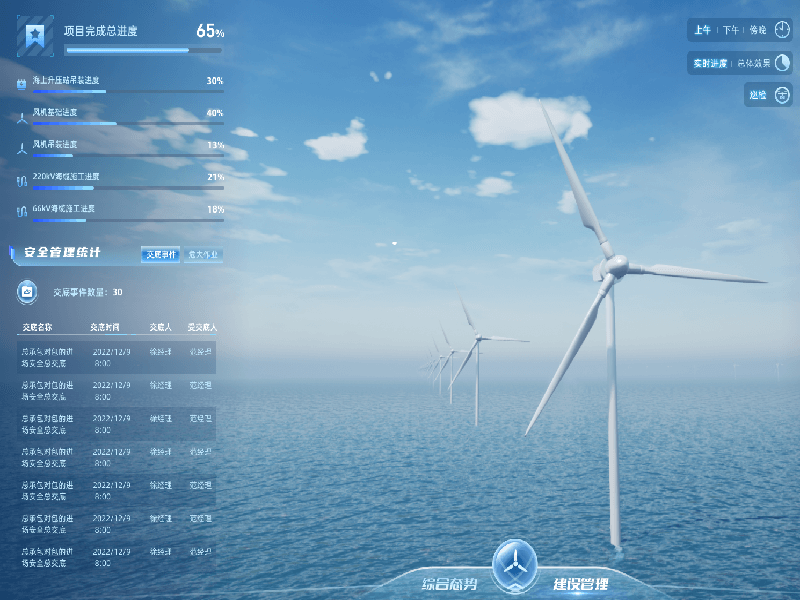
Task: Click the 巡检 button
Action: [757, 95]
